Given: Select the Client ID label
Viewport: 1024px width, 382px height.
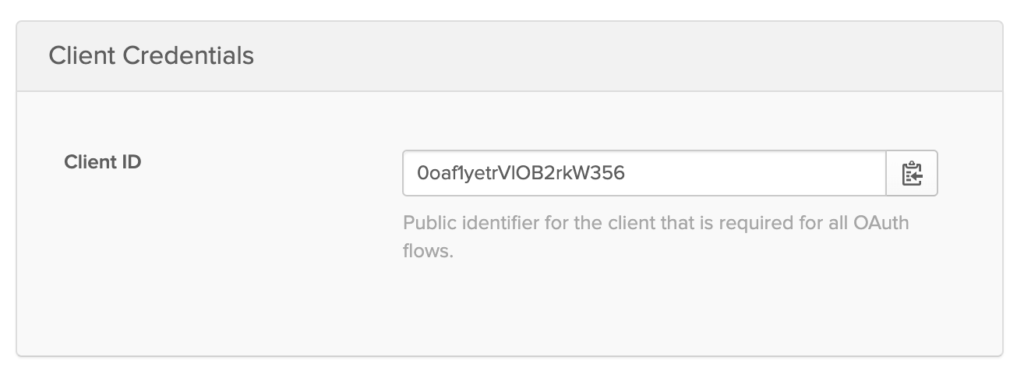Looking at the screenshot, I should (103, 162).
